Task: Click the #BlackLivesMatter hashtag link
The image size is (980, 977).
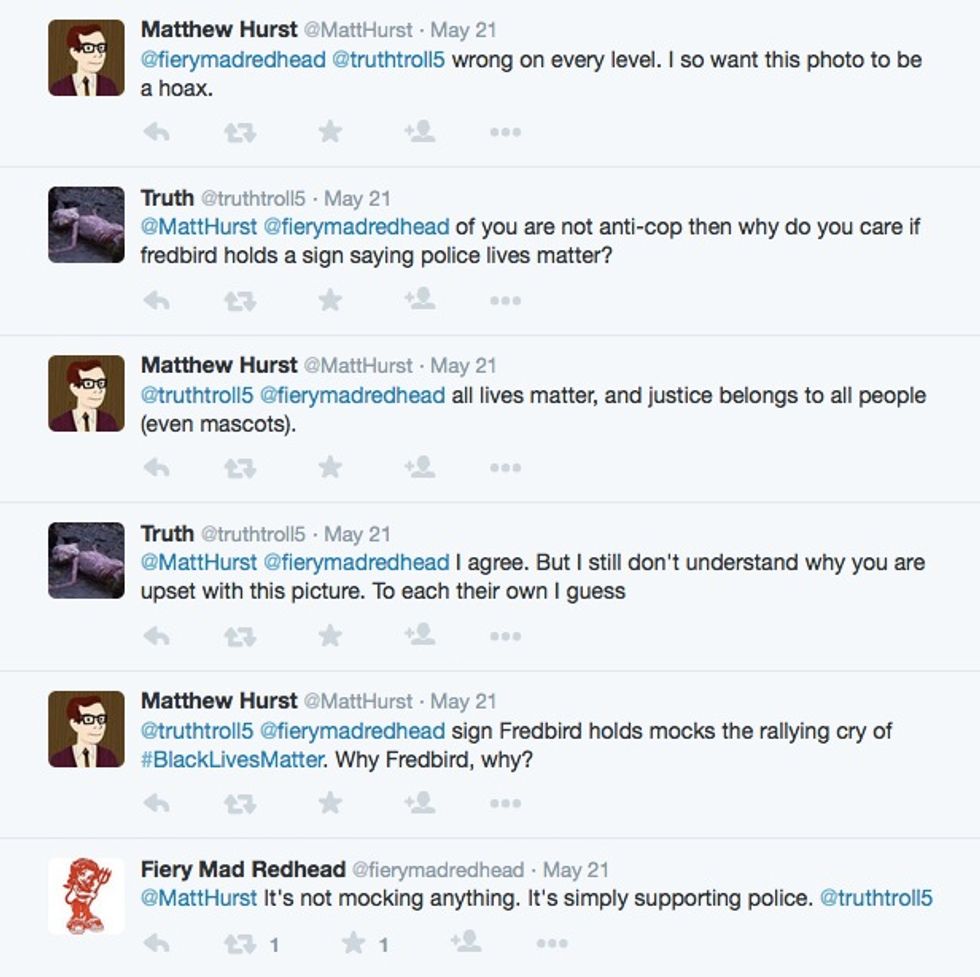Action: [x=231, y=760]
